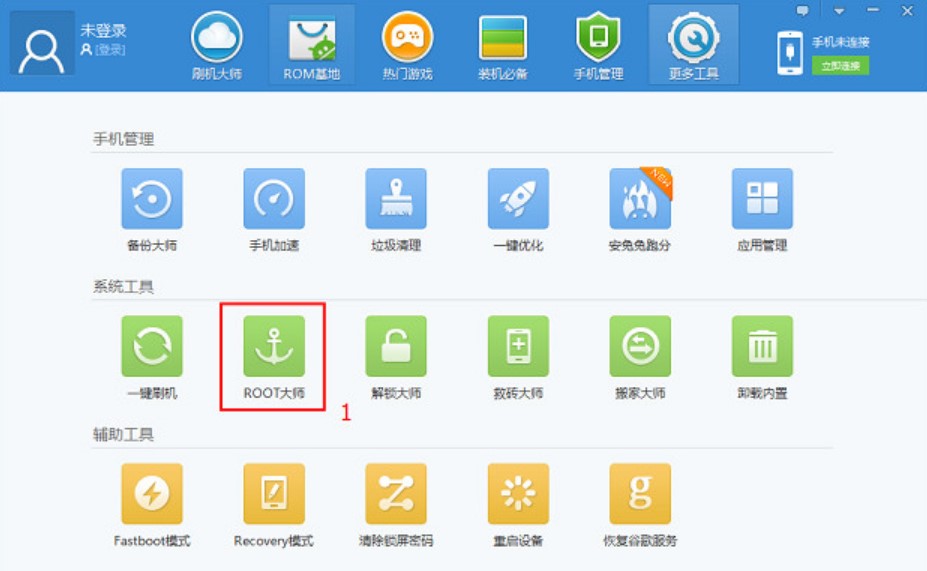Open the title bar dropdown menu arrow

[x=838, y=11]
